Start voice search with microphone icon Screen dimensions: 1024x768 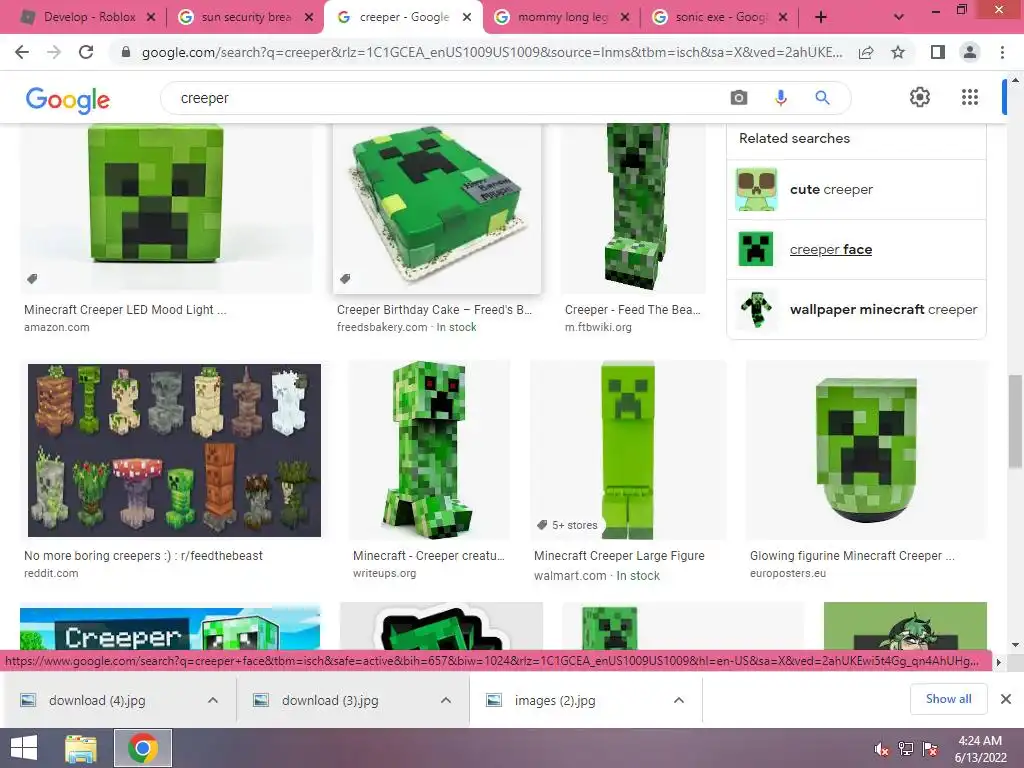(780, 98)
